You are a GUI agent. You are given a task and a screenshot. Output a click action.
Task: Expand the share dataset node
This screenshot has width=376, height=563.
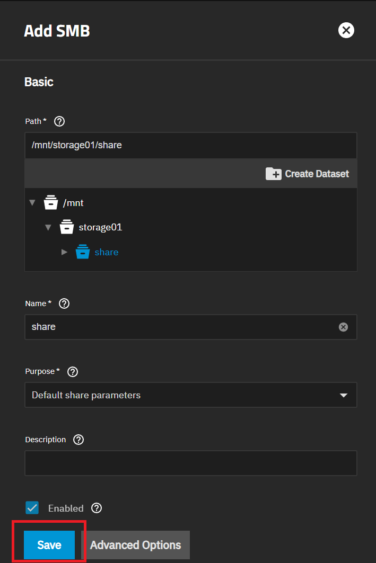64,252
